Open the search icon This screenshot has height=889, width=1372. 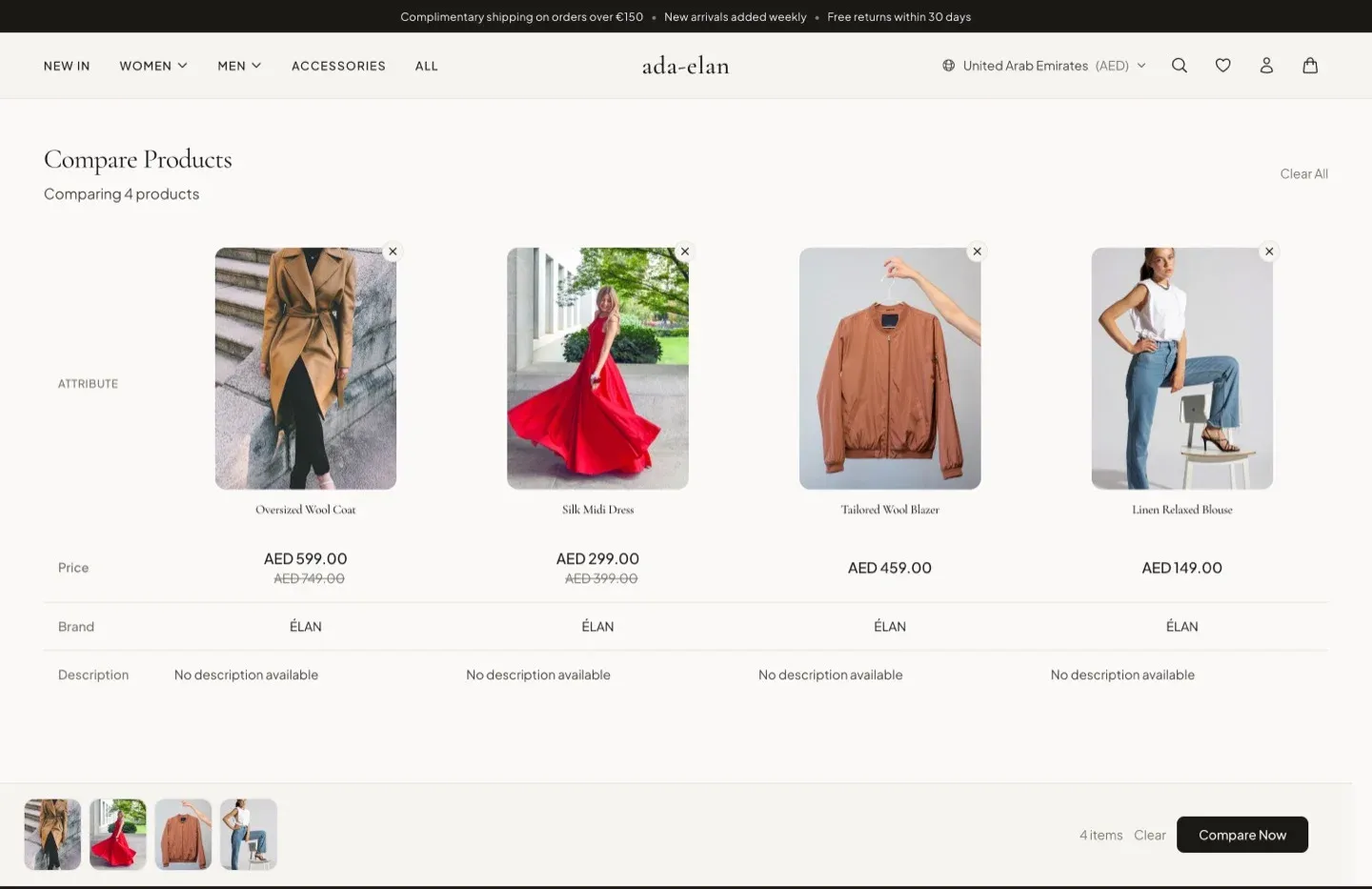1180,65
